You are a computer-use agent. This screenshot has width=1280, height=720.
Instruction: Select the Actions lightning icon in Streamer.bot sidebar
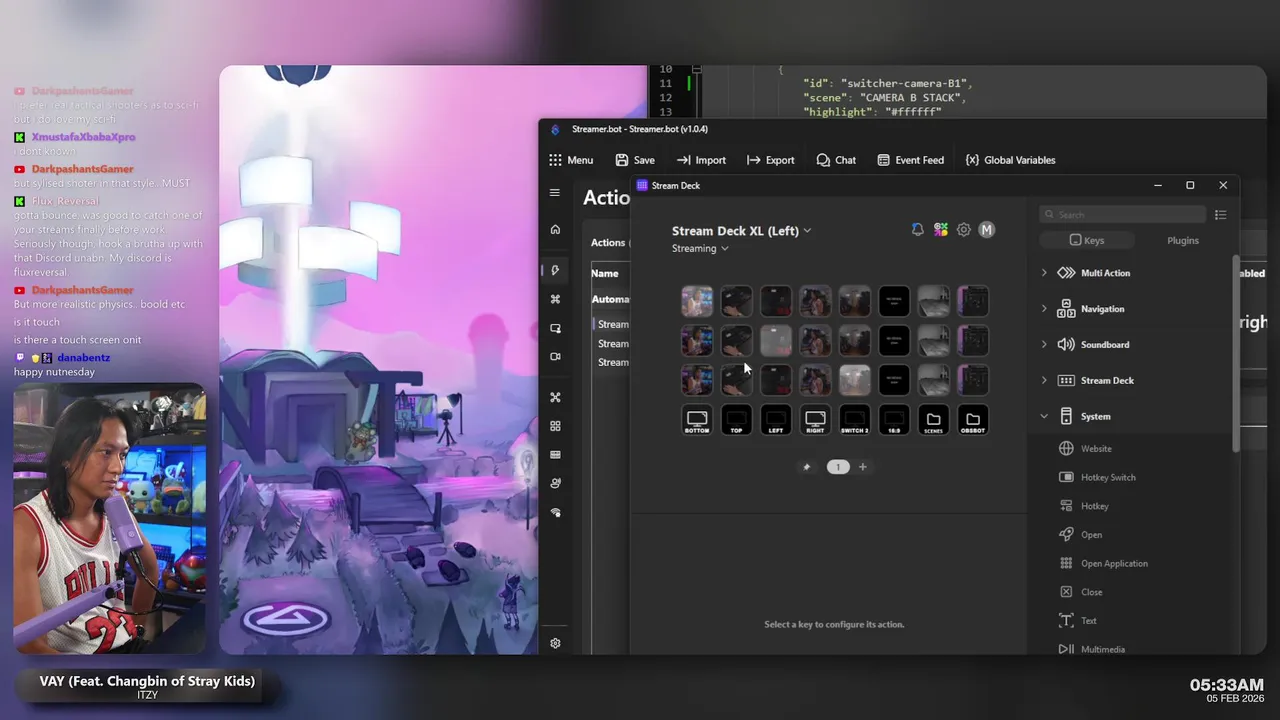click(555, 270)
